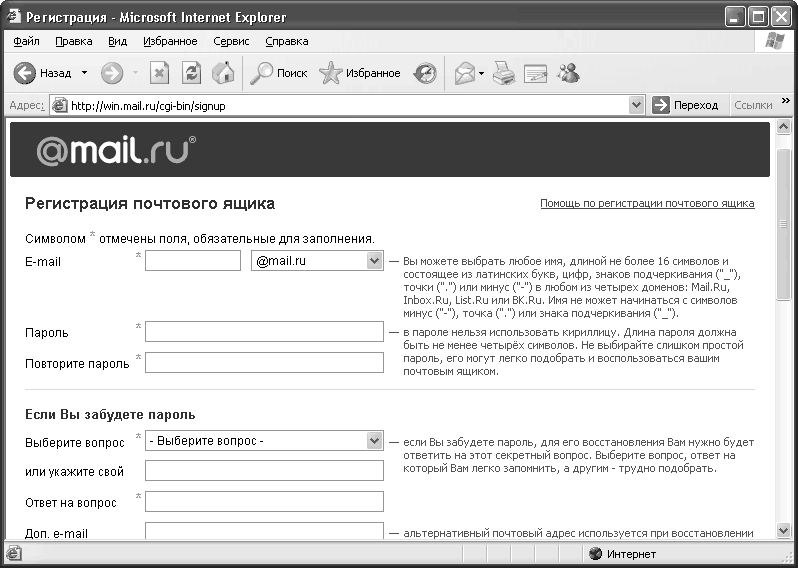Click the Доп. e-mail input field
This screenshot has width=798, height=568.
pos(264,530)
